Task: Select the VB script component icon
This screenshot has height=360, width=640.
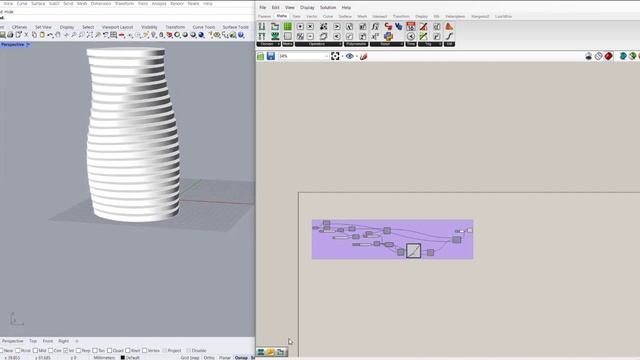Action: click(398, 27)
